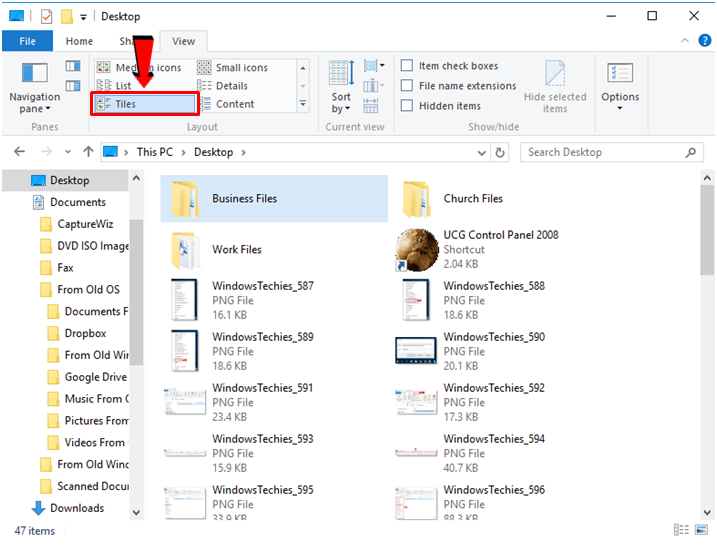This screenshot has height=548, width=717.
Task: Toggle the Details pane icon
Action: pos(73,86)
